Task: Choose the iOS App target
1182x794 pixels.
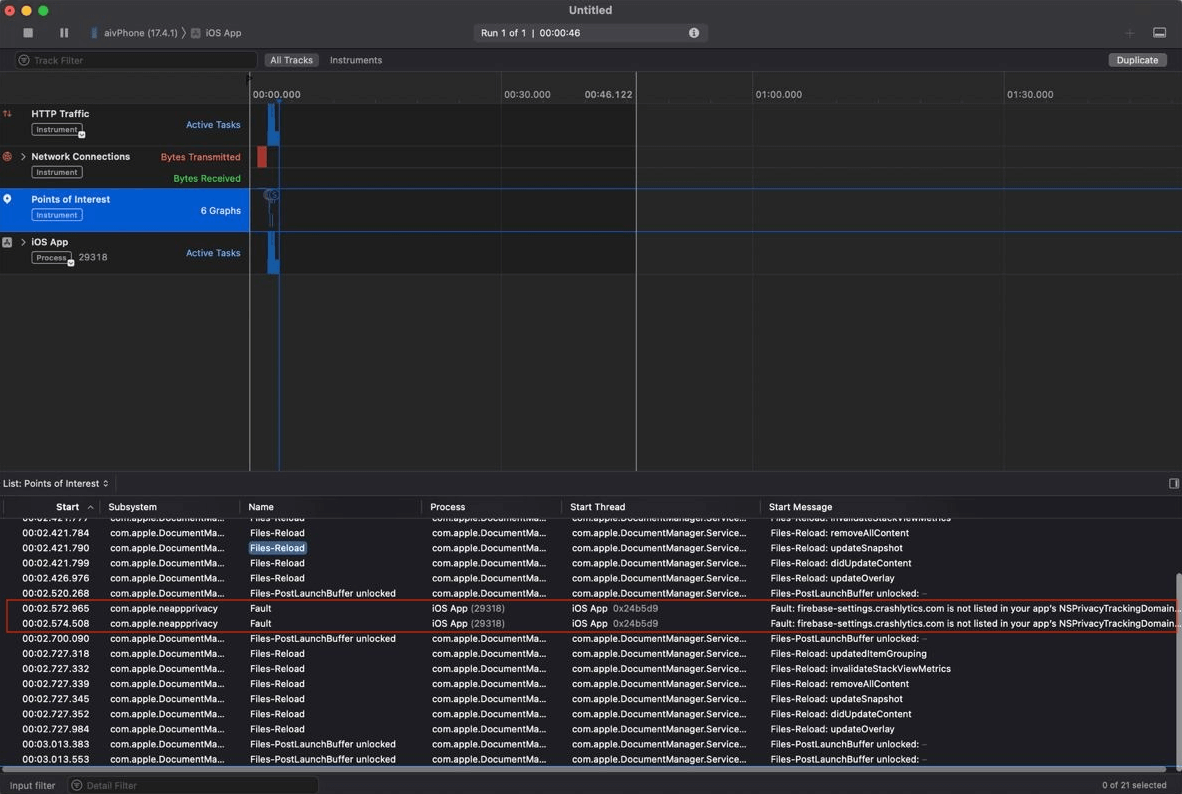Action: [x=216, y=32]
